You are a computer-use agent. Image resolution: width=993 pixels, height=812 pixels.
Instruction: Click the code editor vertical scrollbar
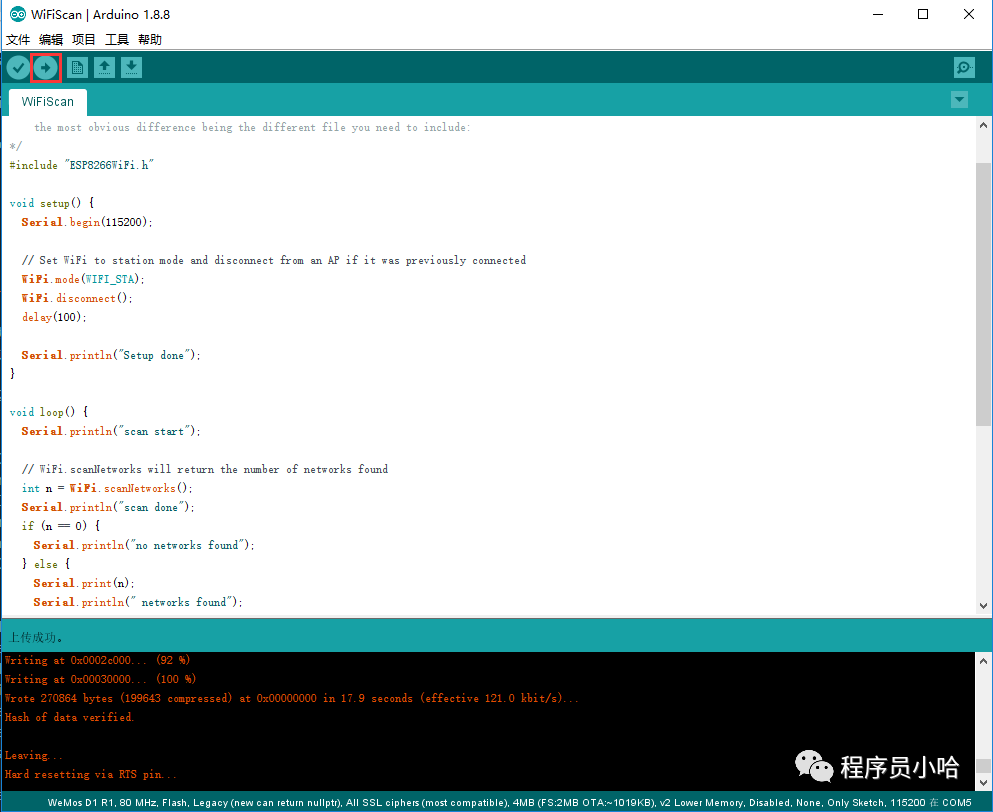pyautogui.click(x=983, y=290)
